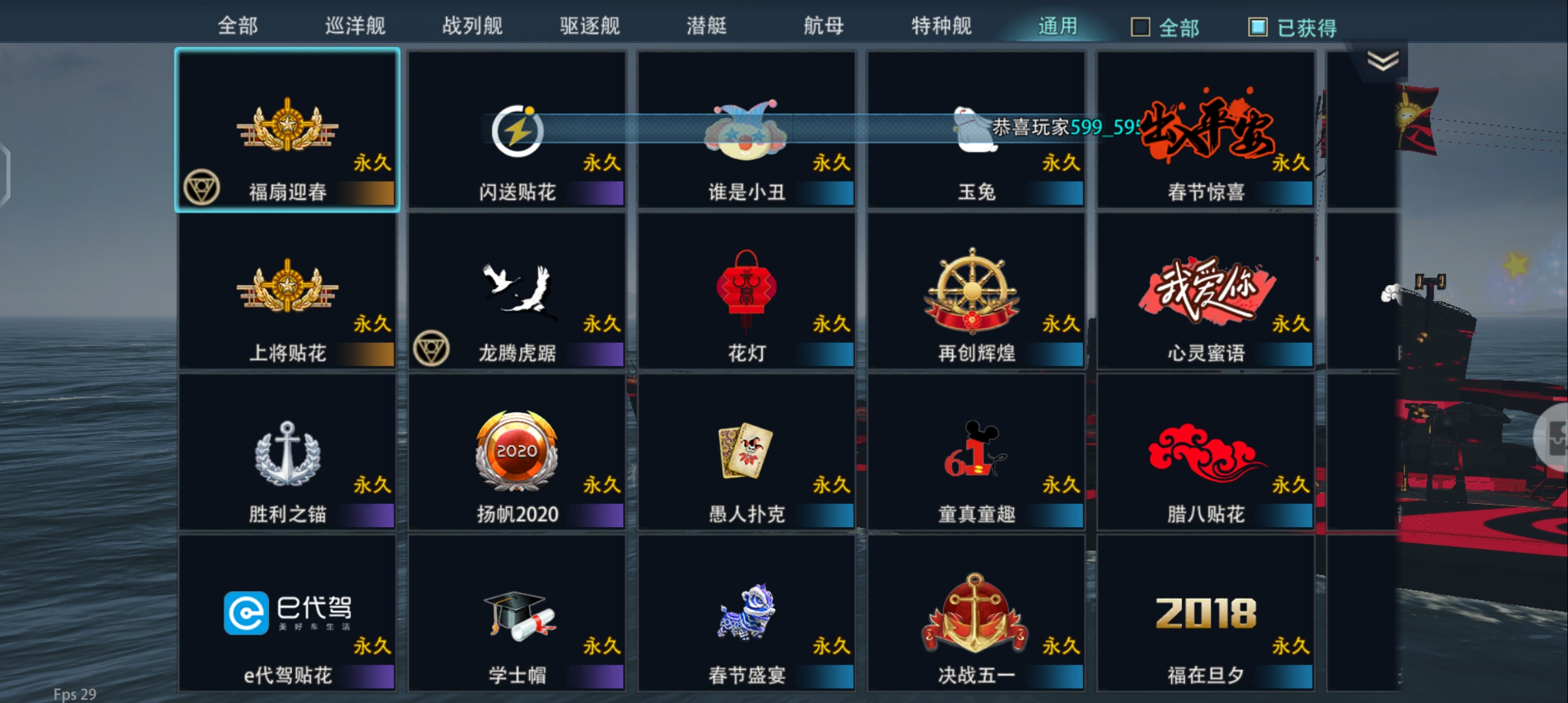Toggle the 已获得 checkbox
Image resolution: width=1568 pixels, height=703 pixels.
pos(1257,27)
